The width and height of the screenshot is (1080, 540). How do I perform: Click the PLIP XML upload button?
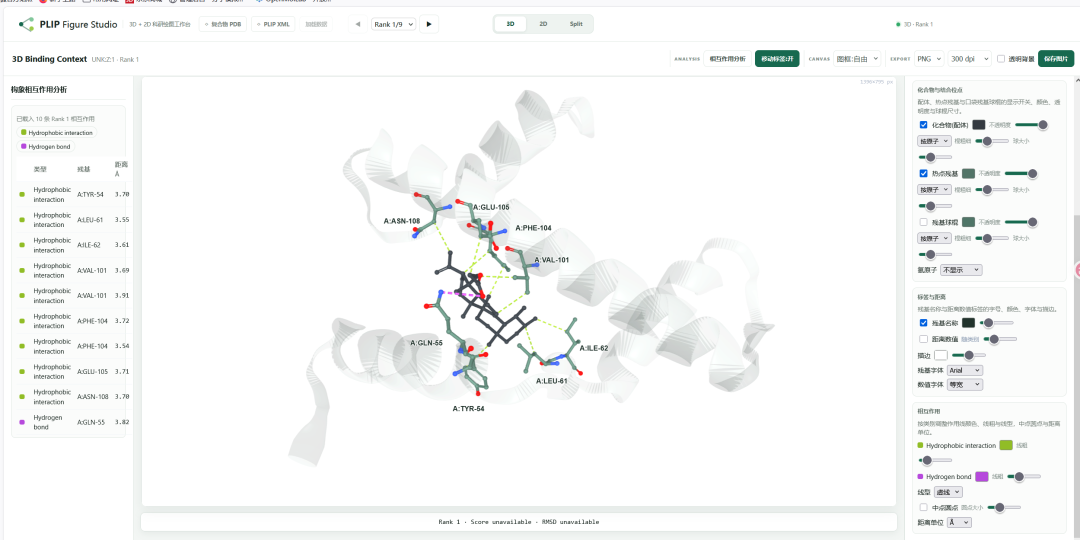(273, 24)
